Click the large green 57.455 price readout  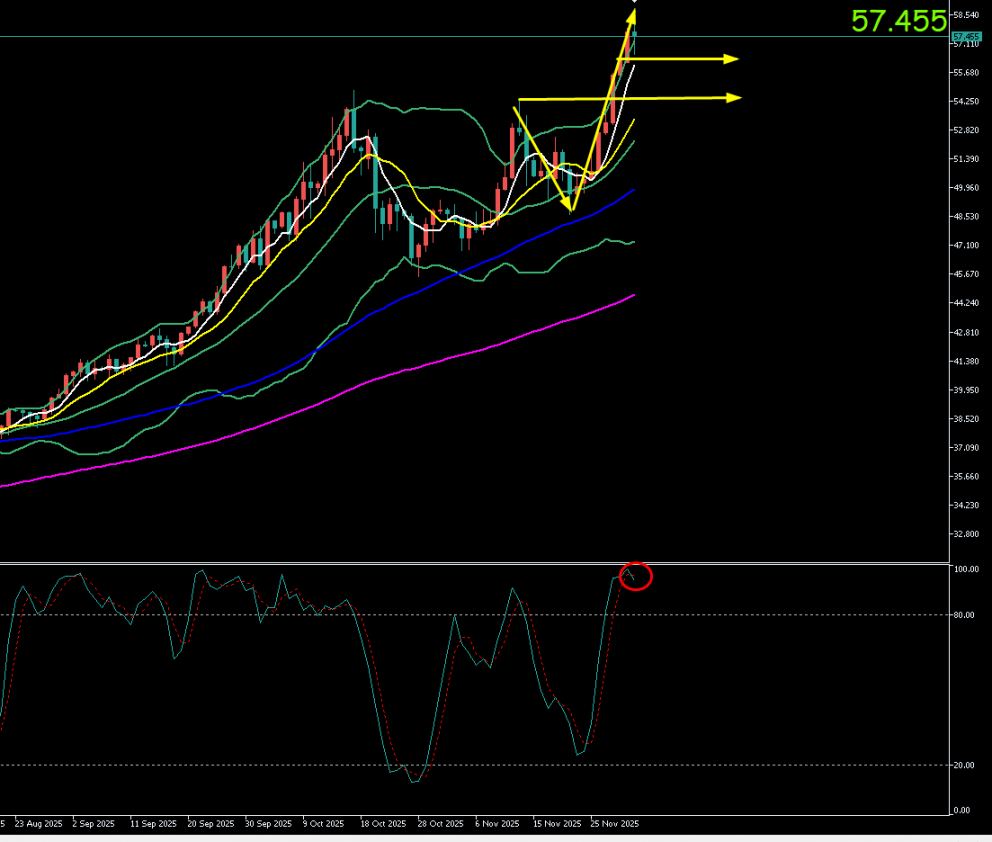(x=898, y=20)
